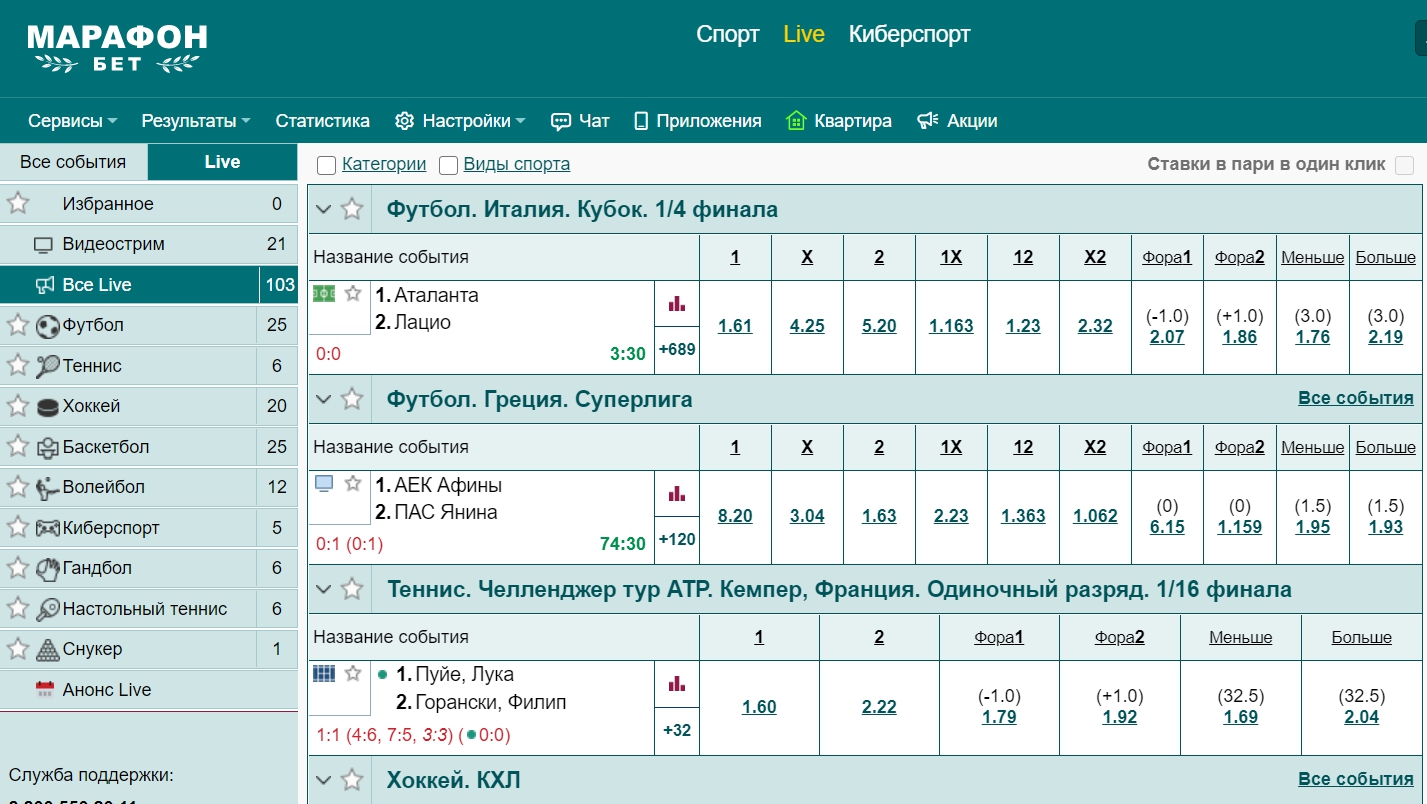Bet on Аталанта win odds 1.61
Image resolution: width=1427 pixels, height=804 pixels.
click(735, 326)
